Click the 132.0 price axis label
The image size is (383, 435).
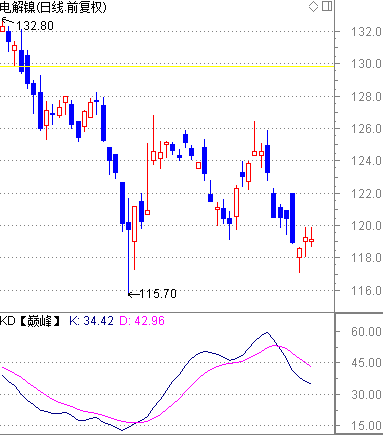coord(366,32)
